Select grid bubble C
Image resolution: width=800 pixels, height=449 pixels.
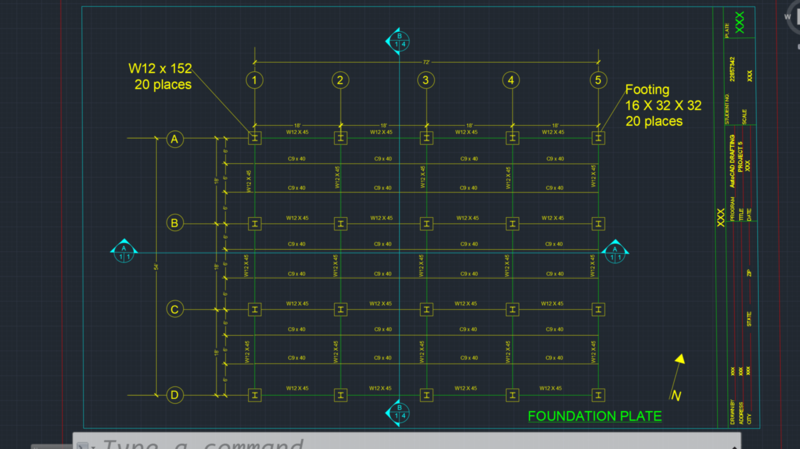pyautogui.click(x=175, y=309)
